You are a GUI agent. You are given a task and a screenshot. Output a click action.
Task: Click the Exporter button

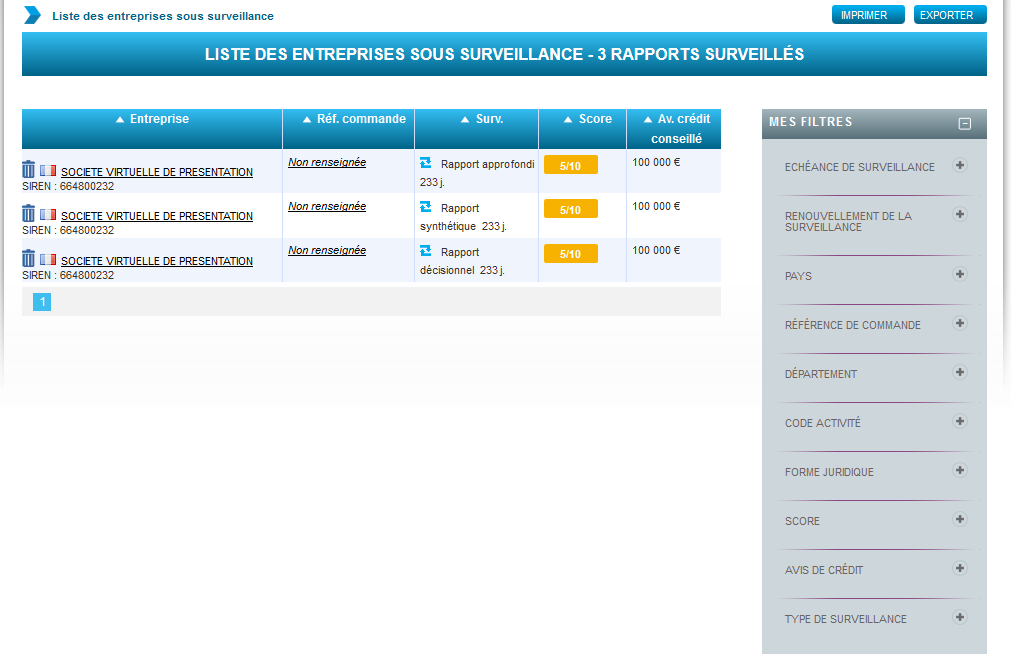(x=950, y=15)
